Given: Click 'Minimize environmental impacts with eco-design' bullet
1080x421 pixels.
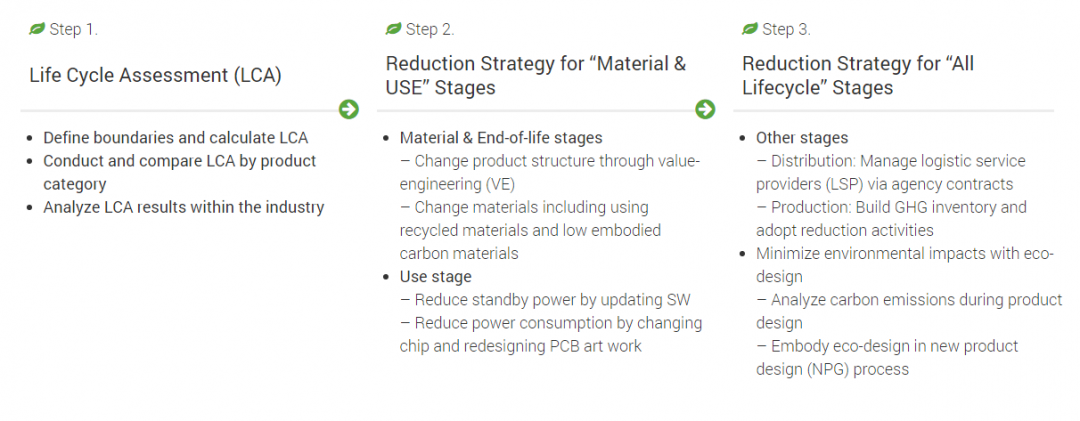Looking at the screenshot, I should [x=905, y=265].
